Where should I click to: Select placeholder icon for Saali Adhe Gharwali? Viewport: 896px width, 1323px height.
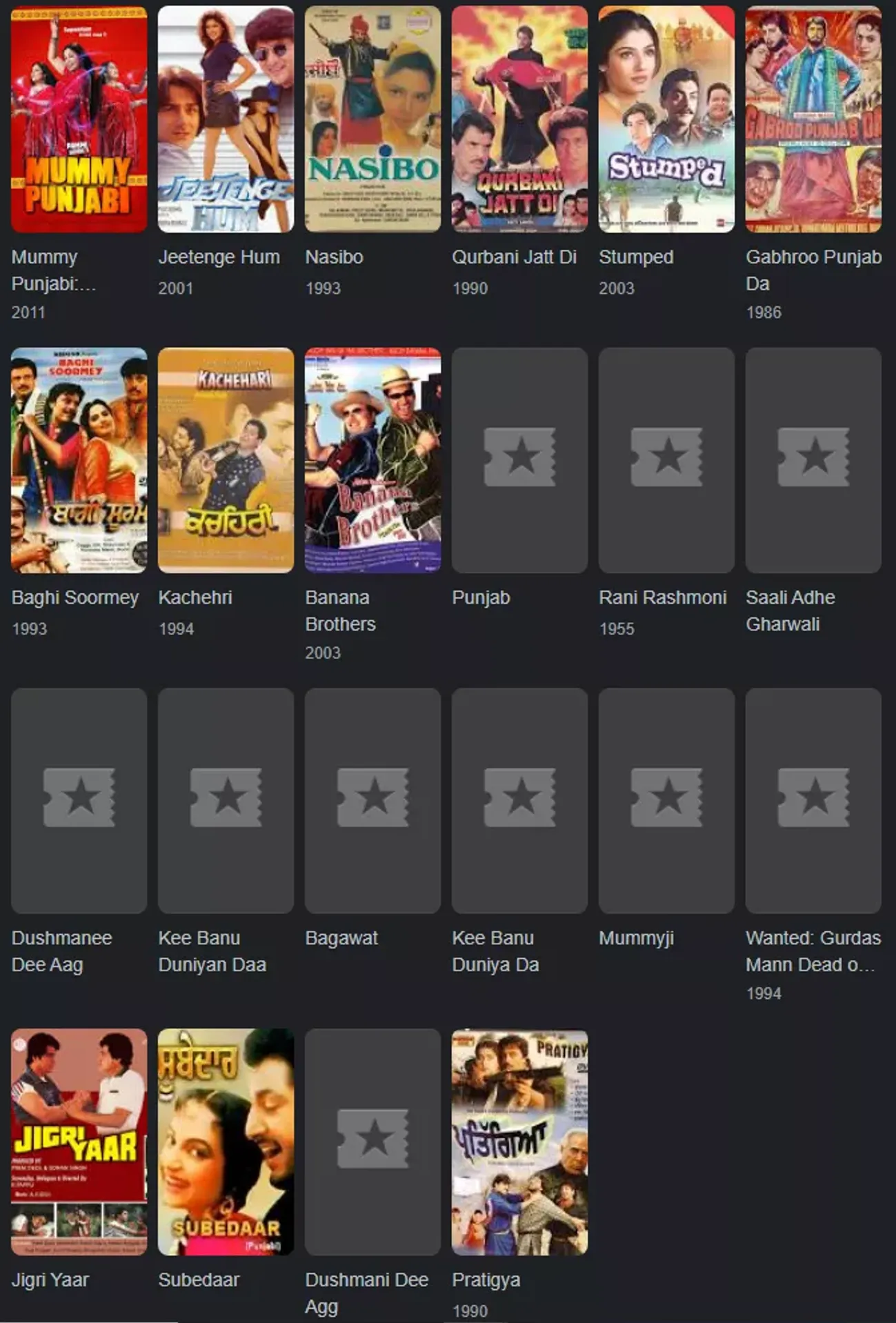coord(813,457)
